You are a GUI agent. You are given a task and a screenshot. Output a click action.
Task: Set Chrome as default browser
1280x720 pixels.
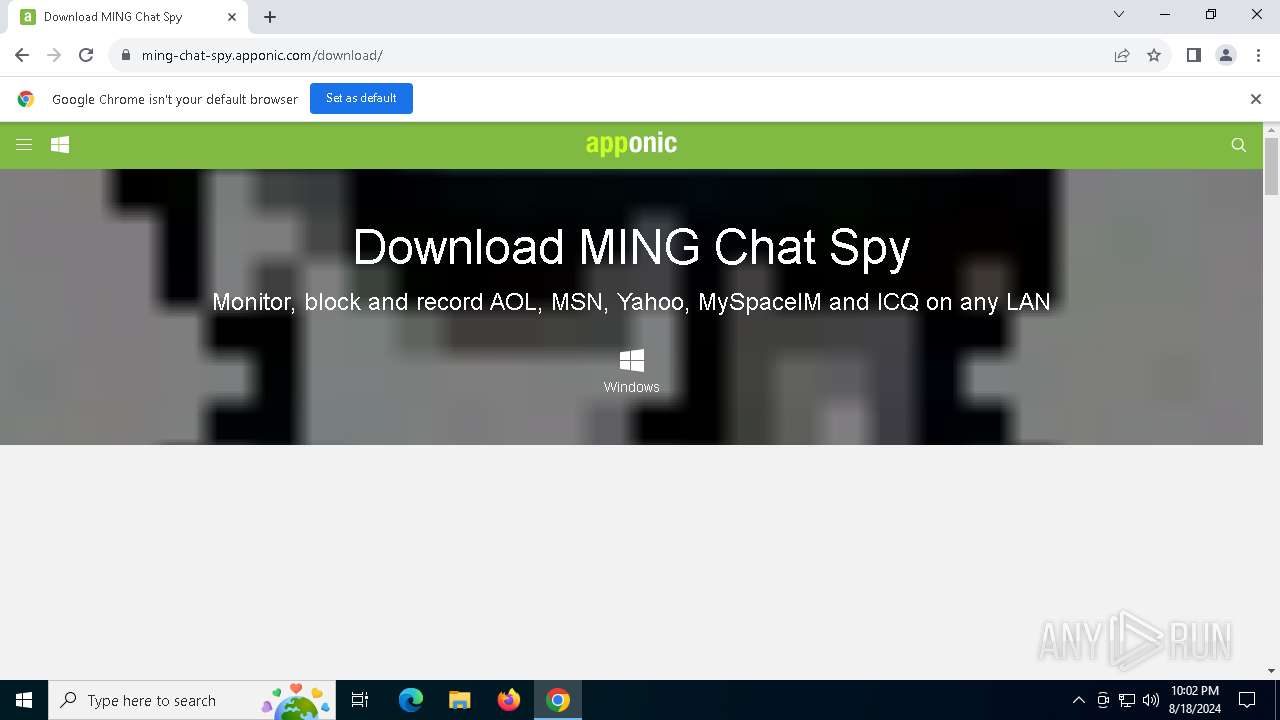coord(361,98)
